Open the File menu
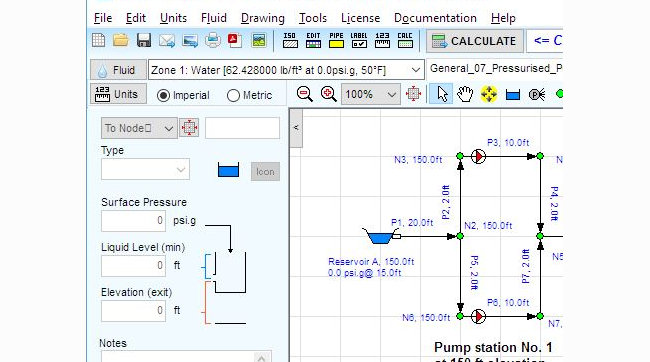Image resolution: width=650 pixels, height=362 pixels. (x=103, y=18)
